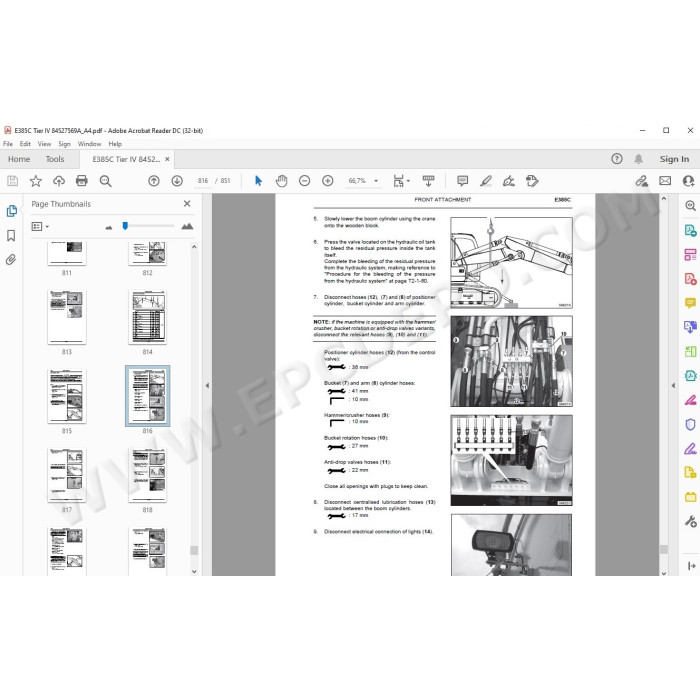The height and width of the screenshot is (700, 700).
Task: Open the Comment tool in right pane
Action: pos(690,303)
